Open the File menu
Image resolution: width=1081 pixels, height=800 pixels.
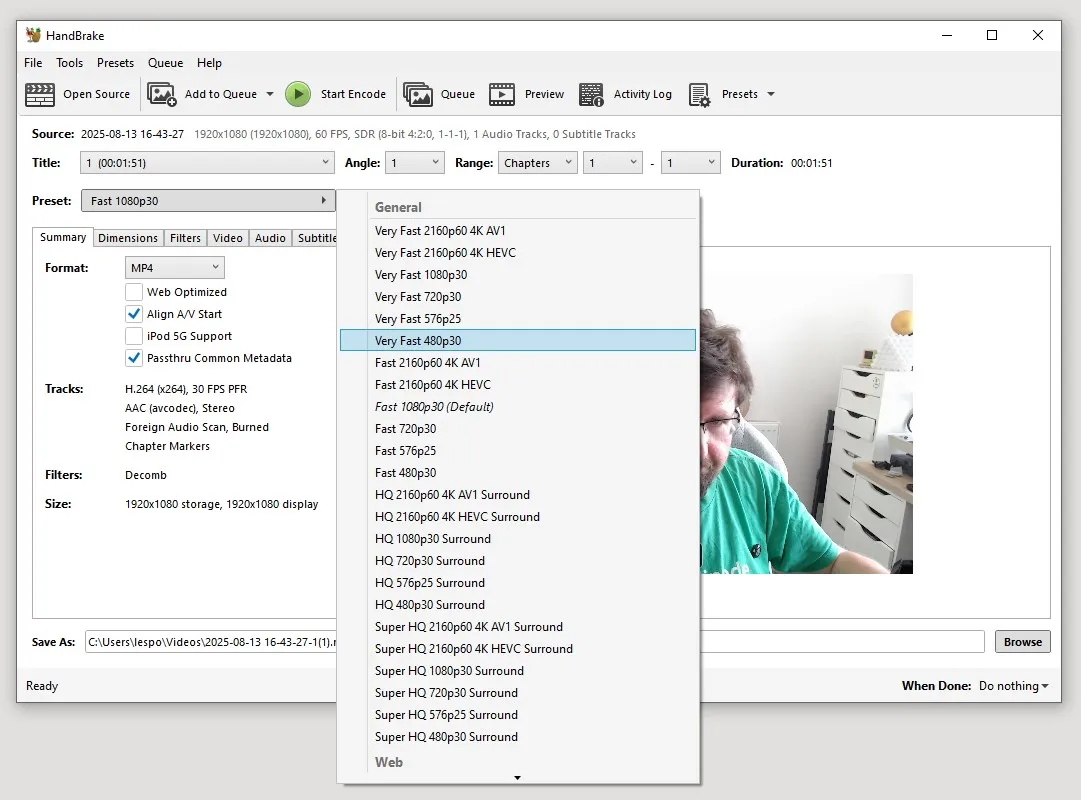[33, 63]
